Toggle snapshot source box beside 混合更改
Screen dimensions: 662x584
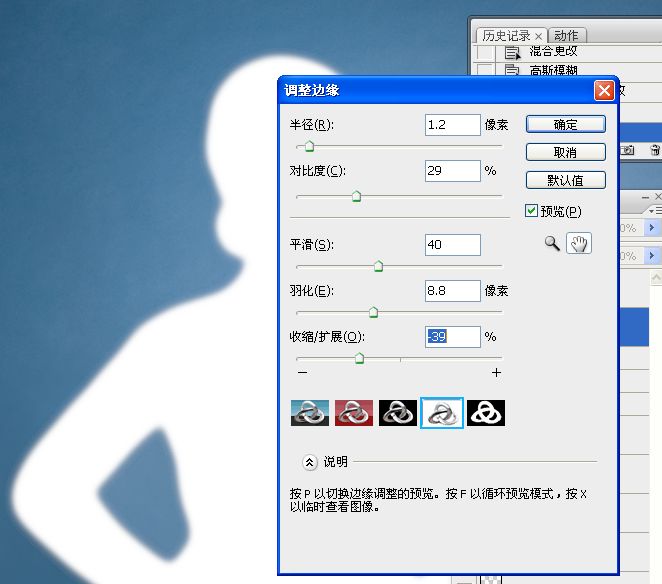click(486, 52)
